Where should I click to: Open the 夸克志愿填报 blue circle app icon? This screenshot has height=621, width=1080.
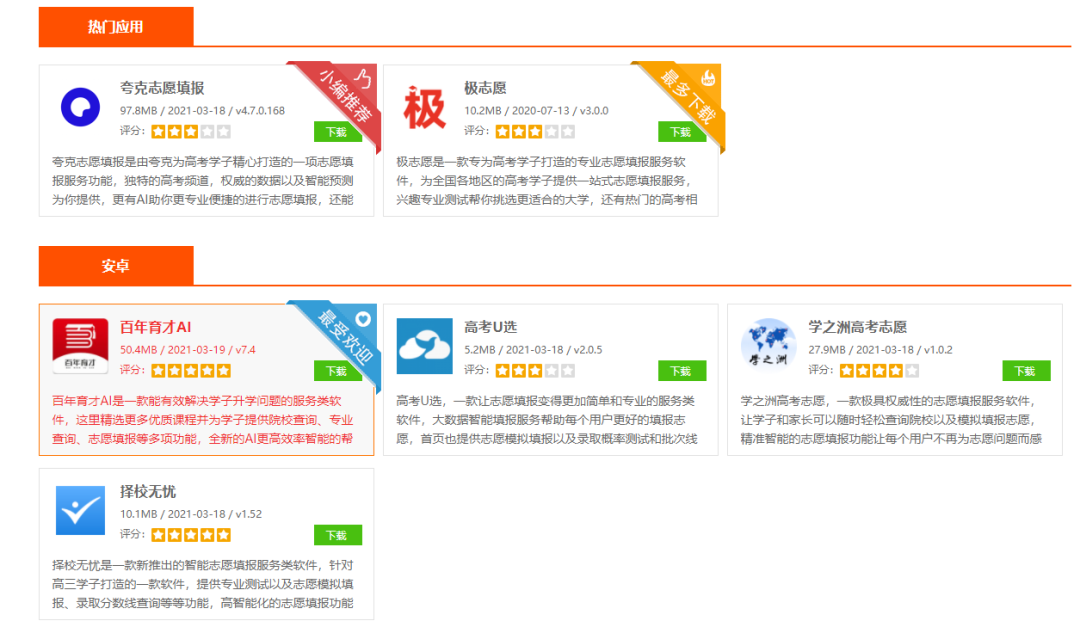[x=80, y=107]
